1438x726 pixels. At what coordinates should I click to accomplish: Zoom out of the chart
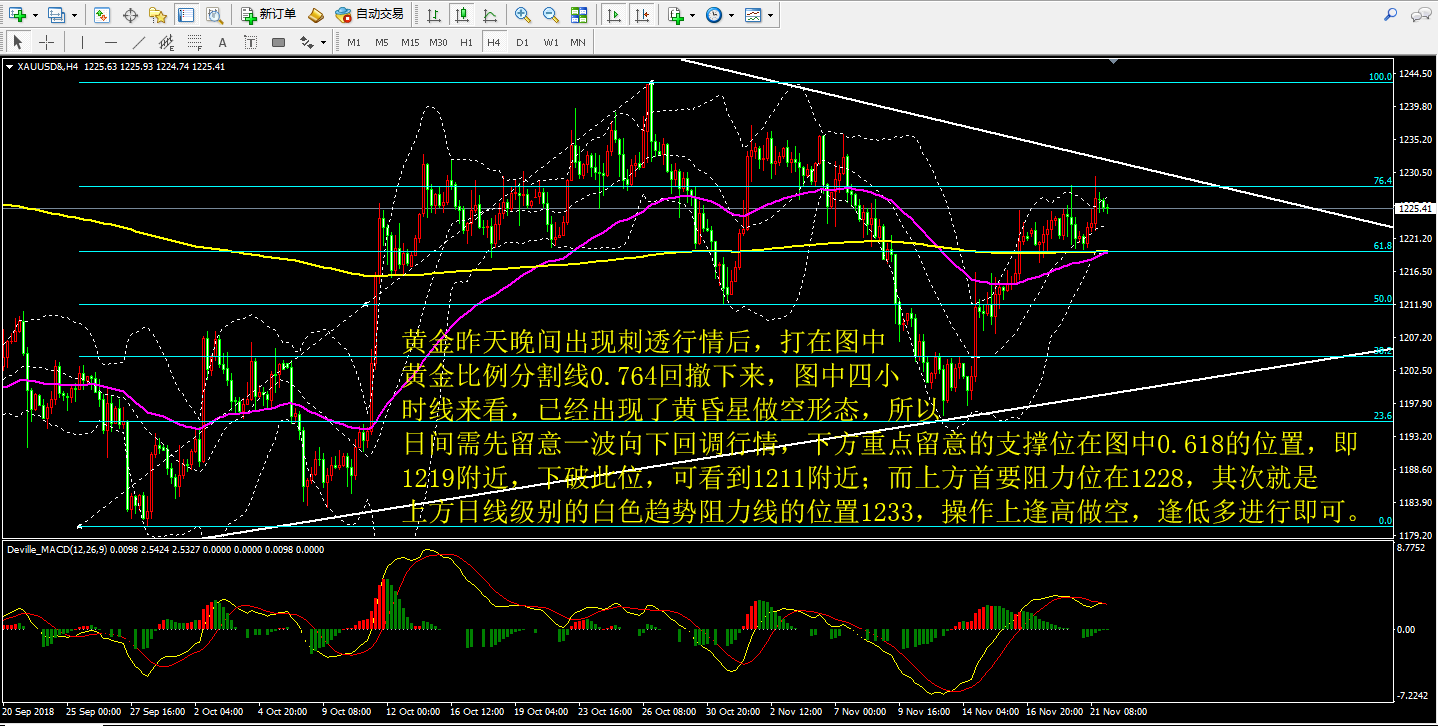pyautogui.click(x=551, y=15)
